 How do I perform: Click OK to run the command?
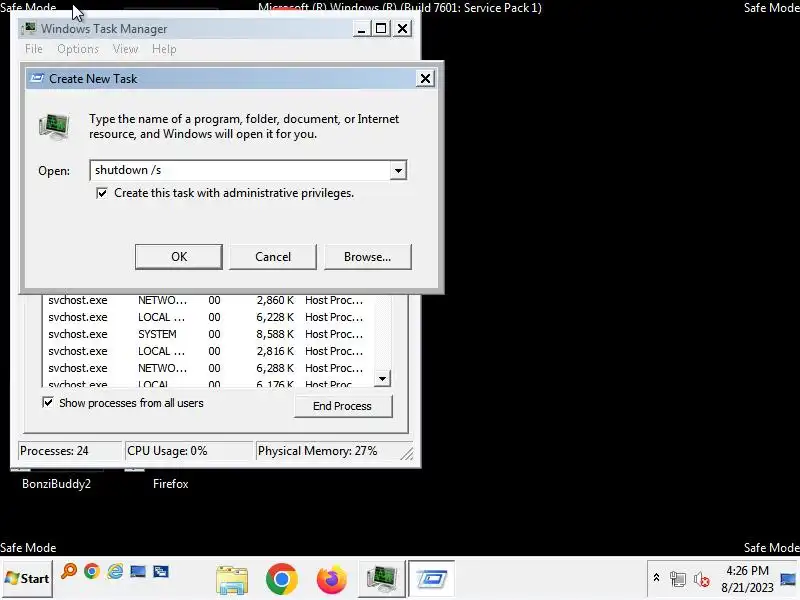(179, 257)
